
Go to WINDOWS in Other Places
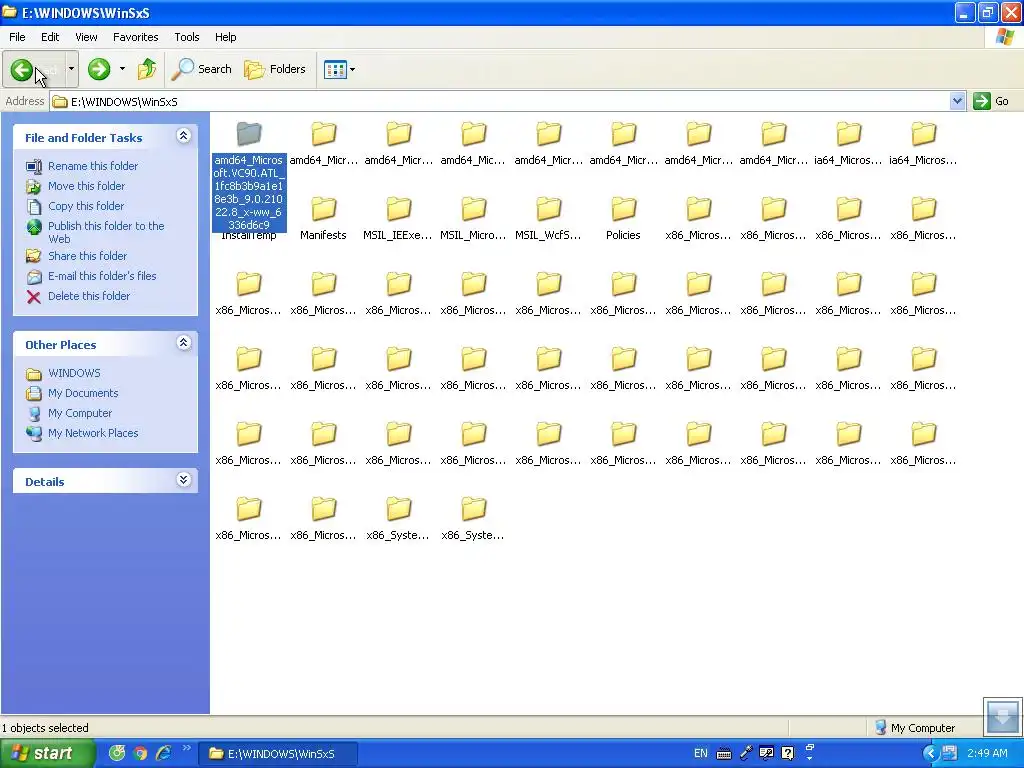(x=74, y=373)
